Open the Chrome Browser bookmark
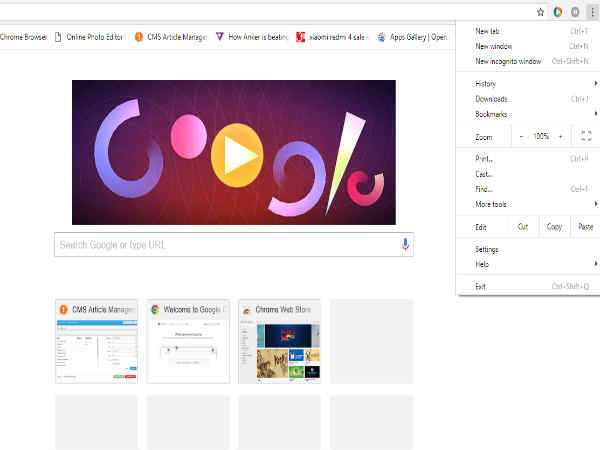This screenshot has width=600, height=450. click(23, 37)
